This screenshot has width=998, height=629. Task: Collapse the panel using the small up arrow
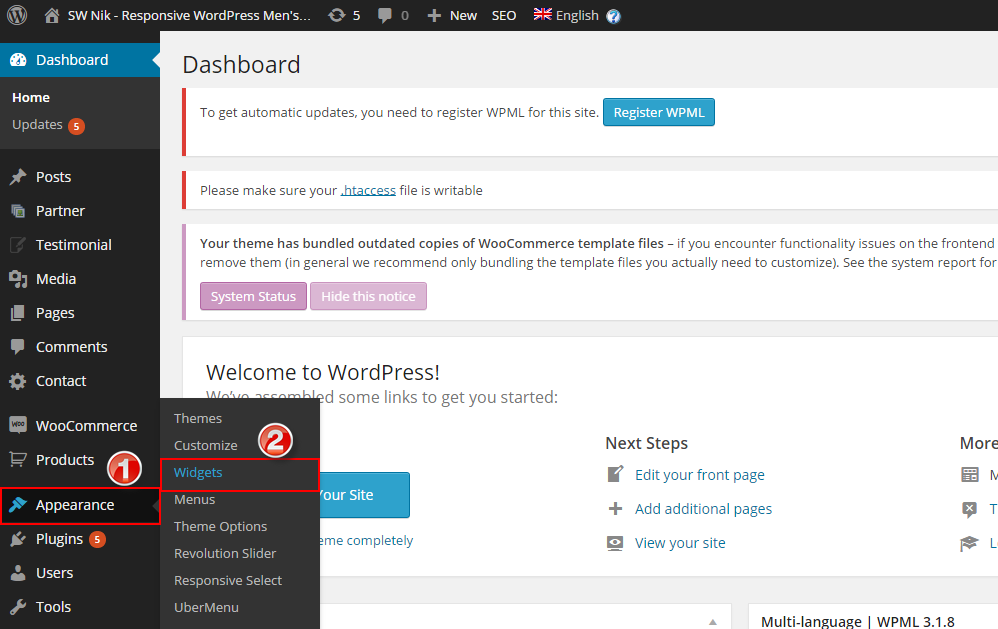point(713,621)
